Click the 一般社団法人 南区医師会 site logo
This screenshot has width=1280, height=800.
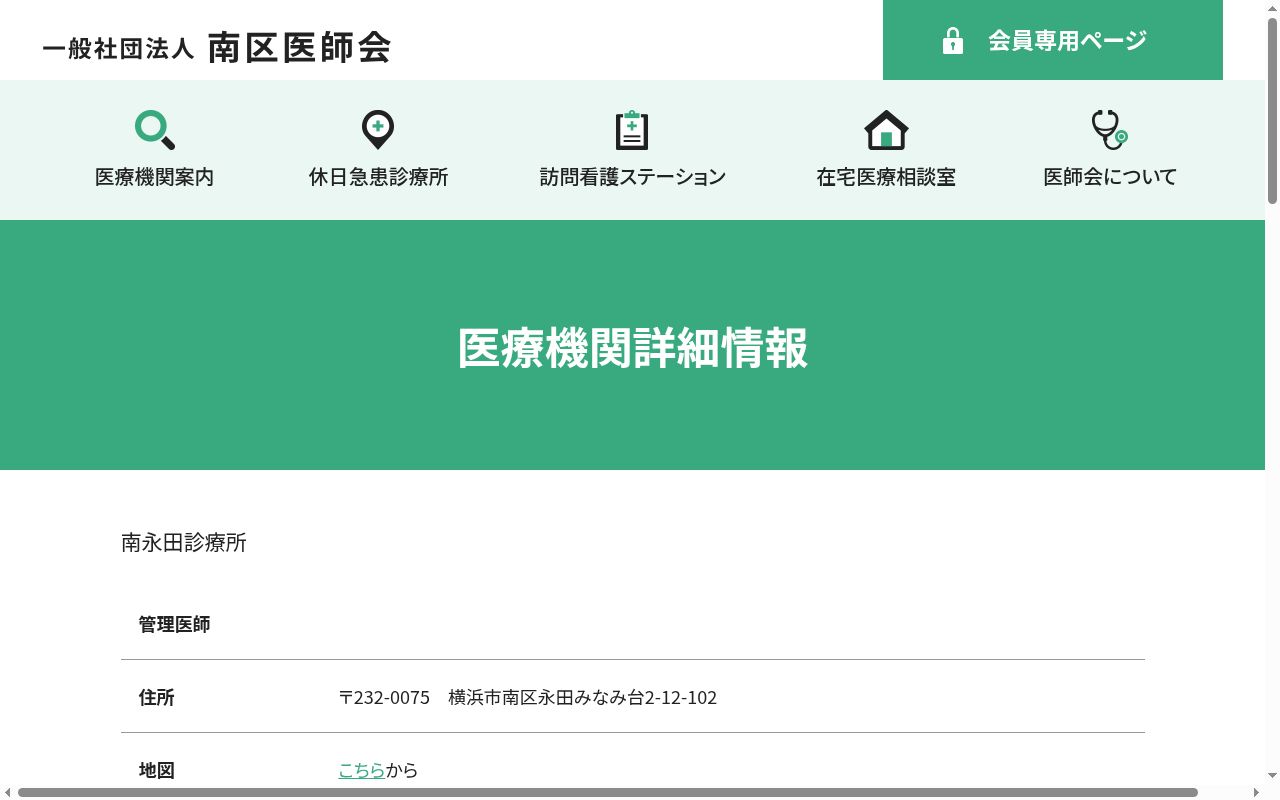(x=216, y=47)
